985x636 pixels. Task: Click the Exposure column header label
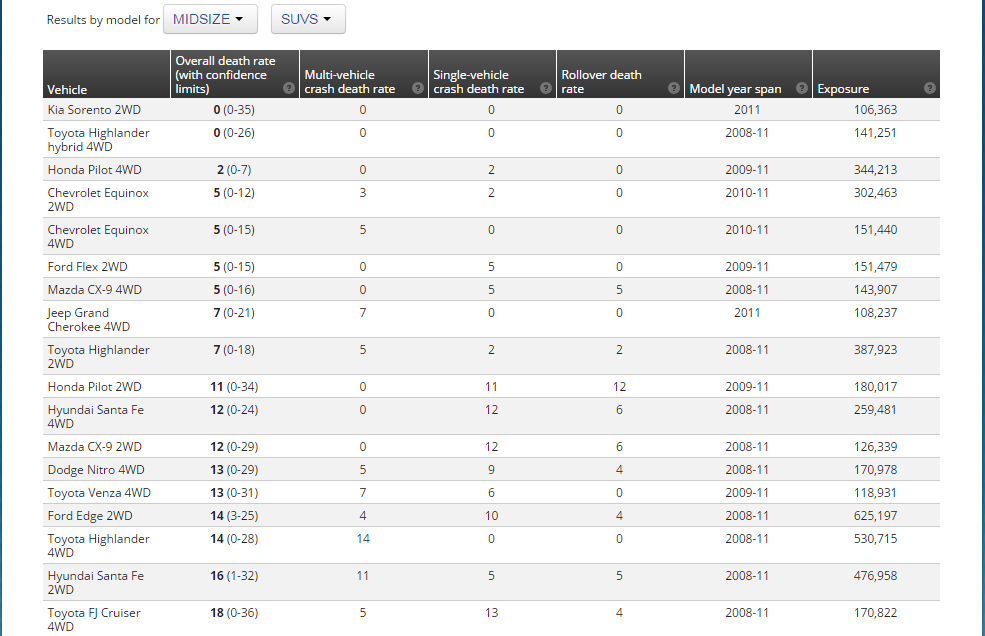pyautogui.click(x=843, y=89)
